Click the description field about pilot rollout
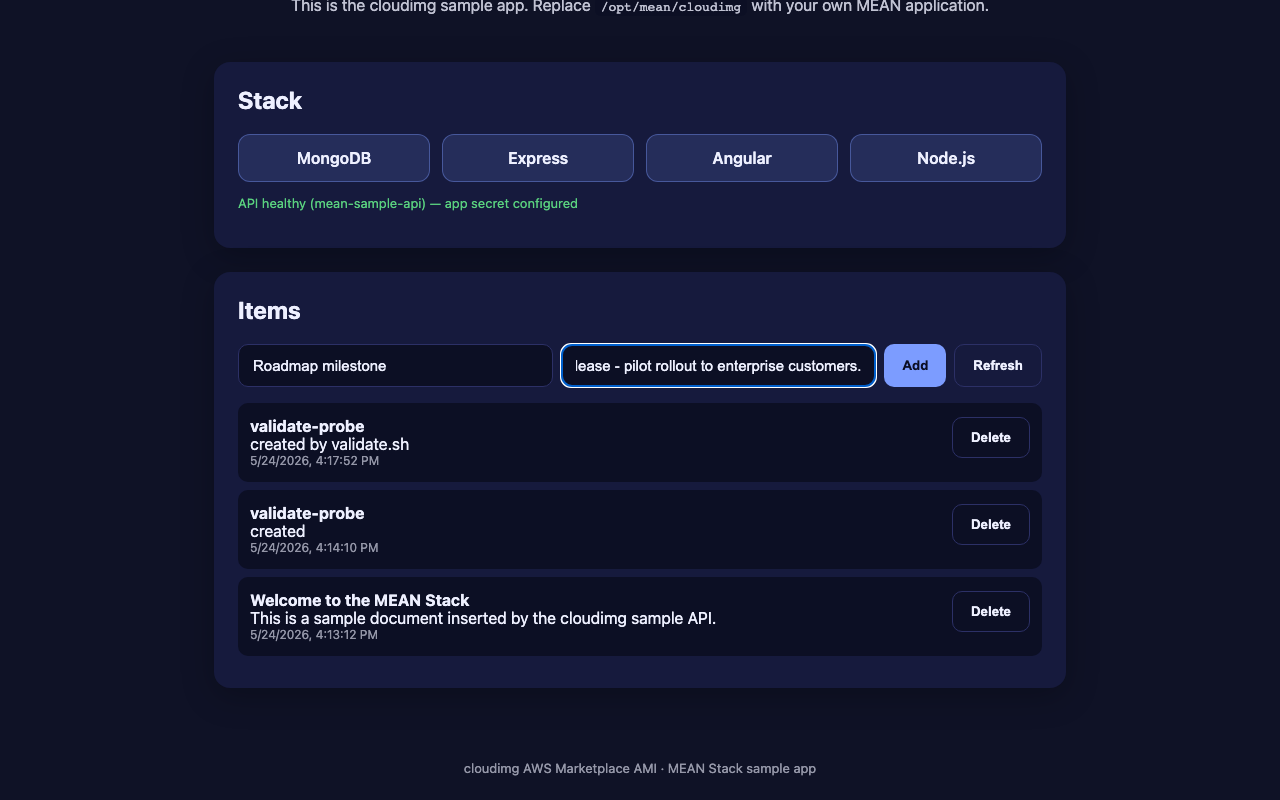 [x=718, y=365]
